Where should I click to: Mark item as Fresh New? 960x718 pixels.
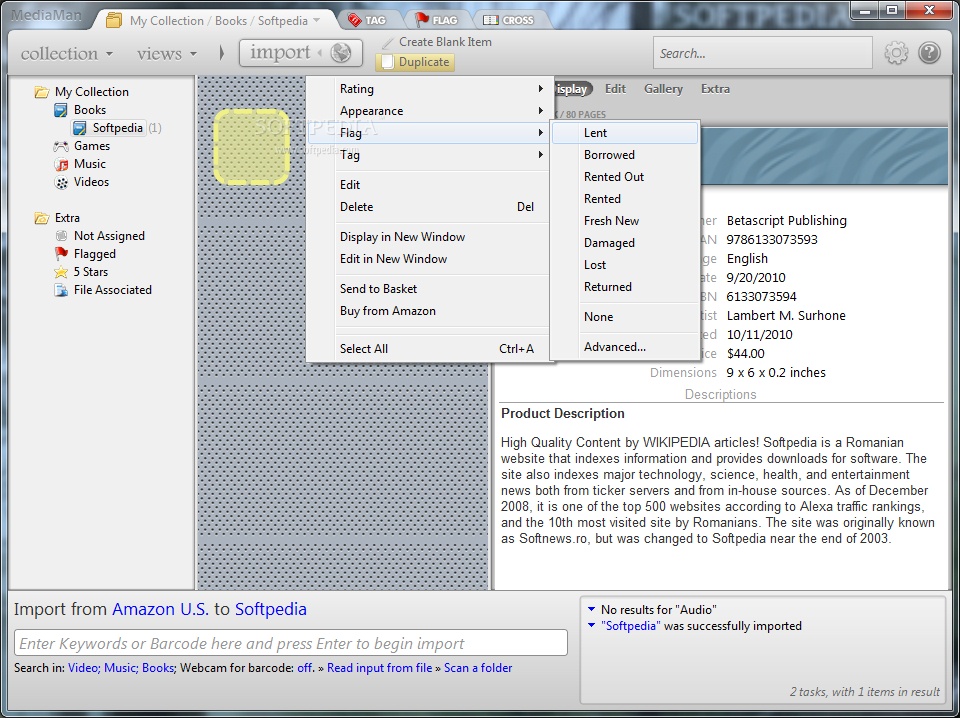pos(624,221)
